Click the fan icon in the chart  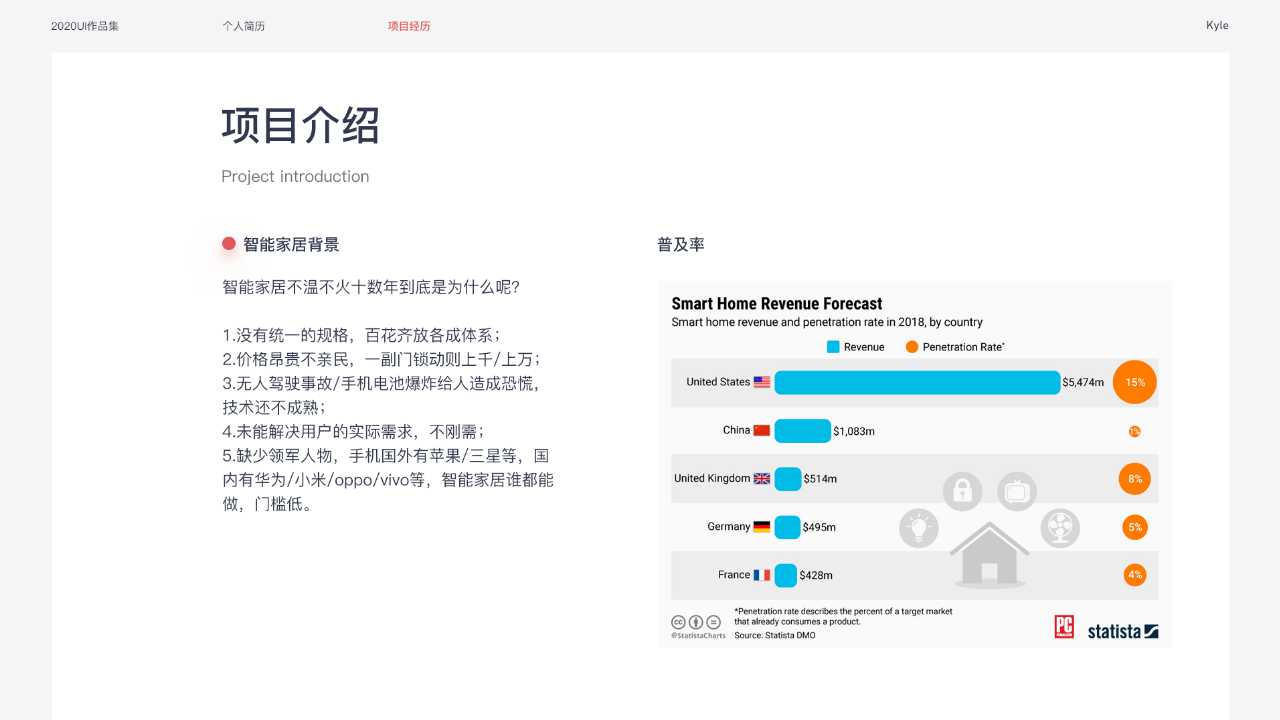point(1060,527)
